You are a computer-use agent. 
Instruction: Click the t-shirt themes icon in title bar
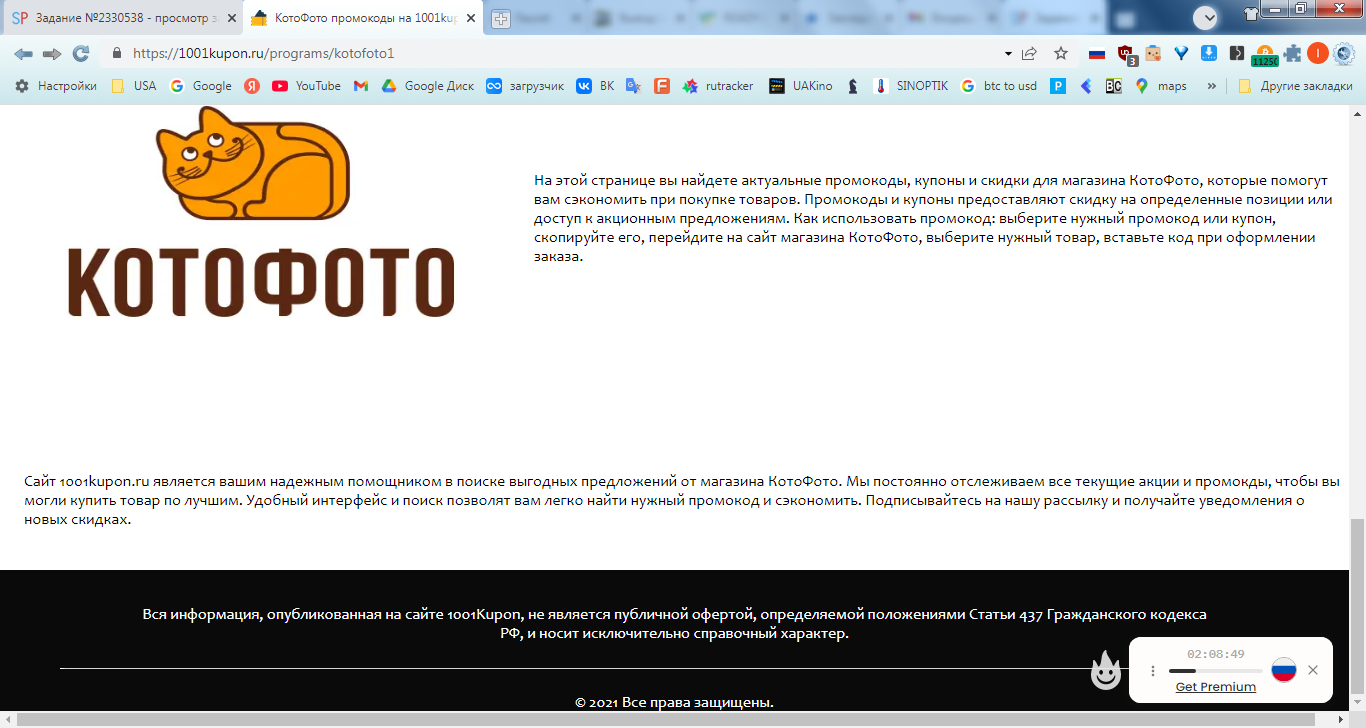1251,13
